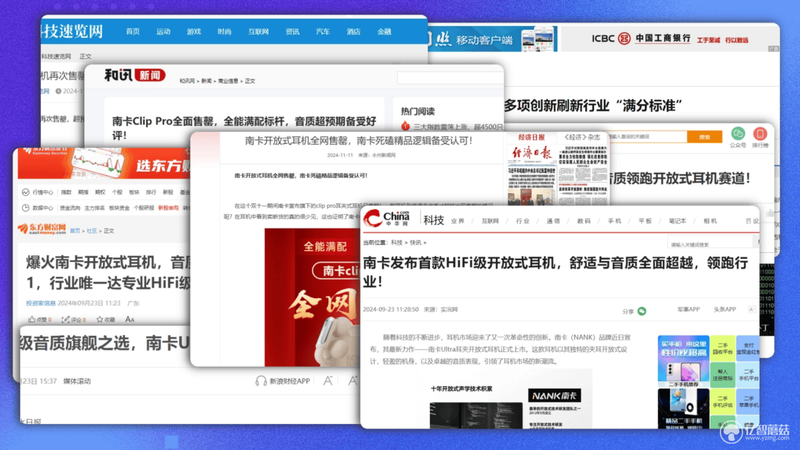
Task: Open the 头条APP link
Action: click(x=724, y=310)
